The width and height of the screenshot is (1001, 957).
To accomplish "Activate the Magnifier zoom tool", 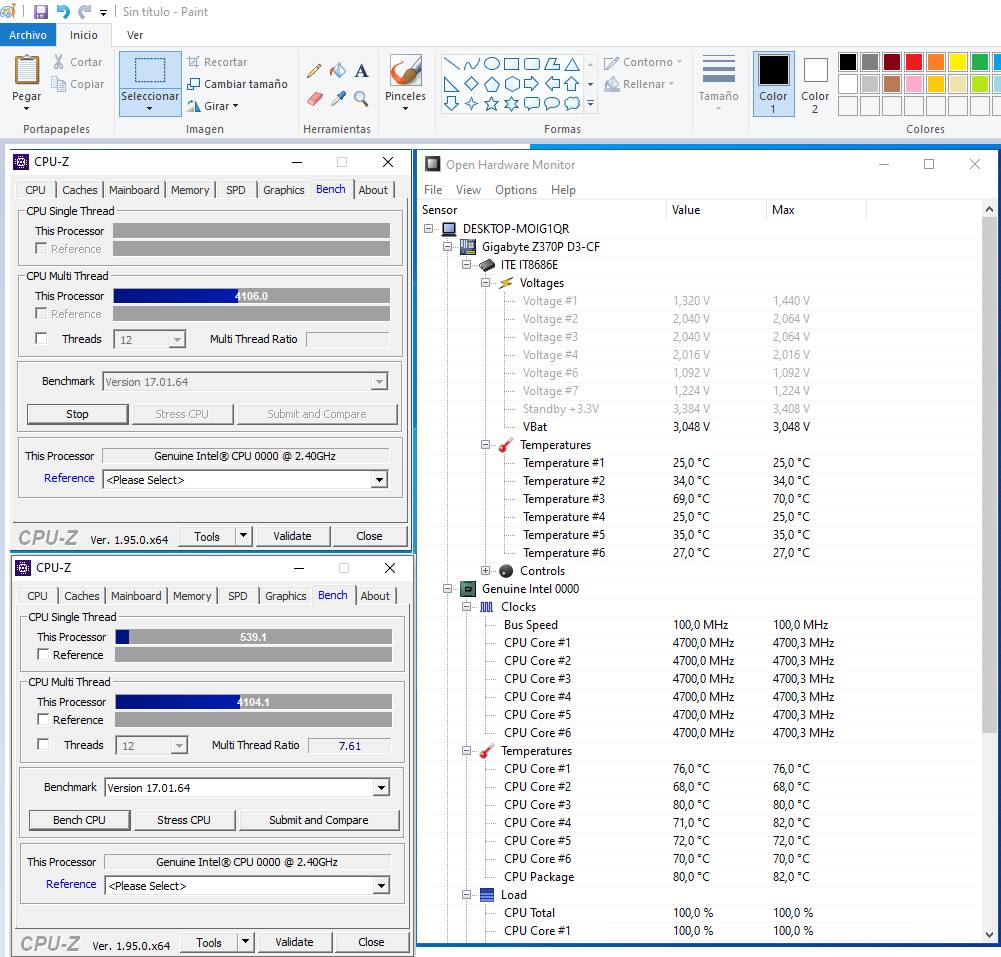I will pos(361,98).
